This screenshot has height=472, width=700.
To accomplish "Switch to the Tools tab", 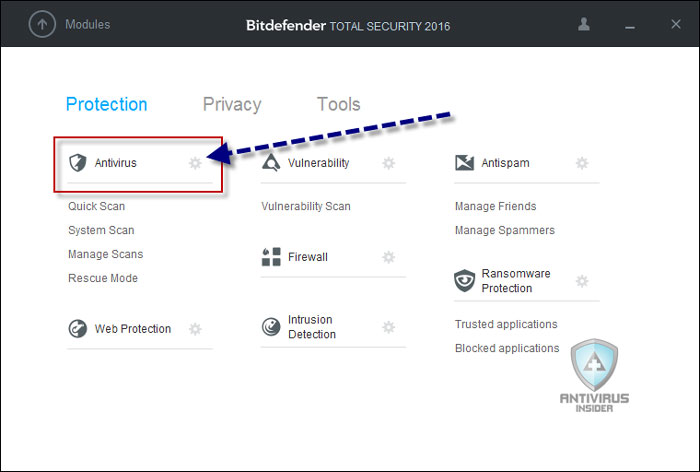I will pos(338,104).
